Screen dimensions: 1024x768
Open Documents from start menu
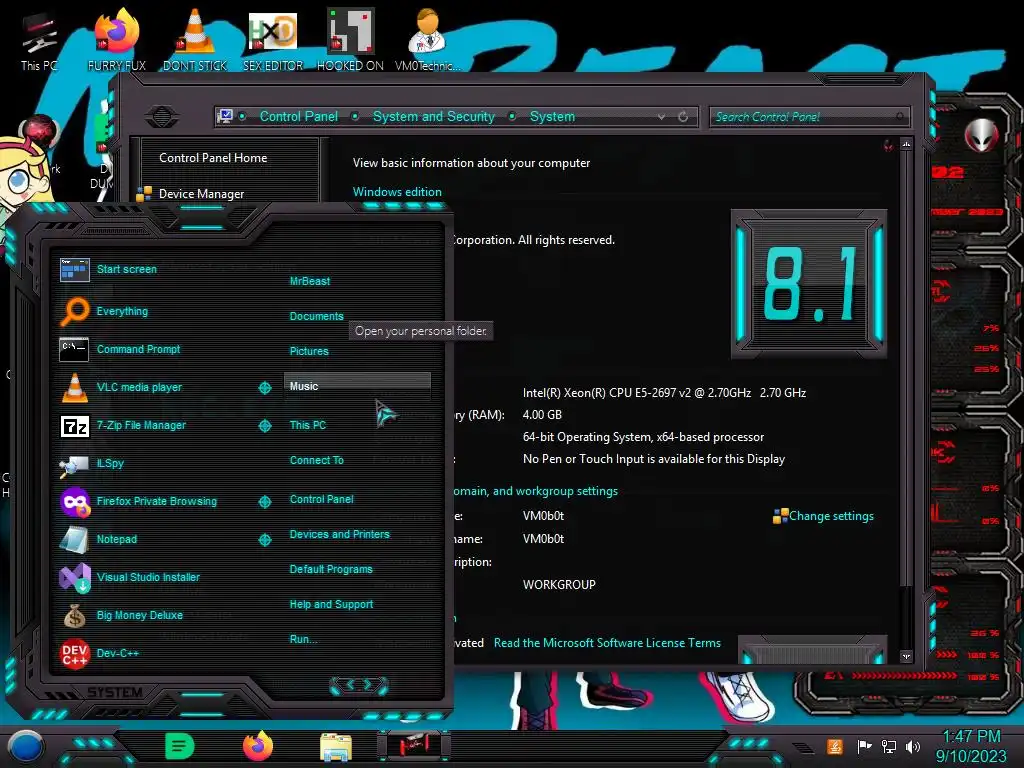pos(316,316)
